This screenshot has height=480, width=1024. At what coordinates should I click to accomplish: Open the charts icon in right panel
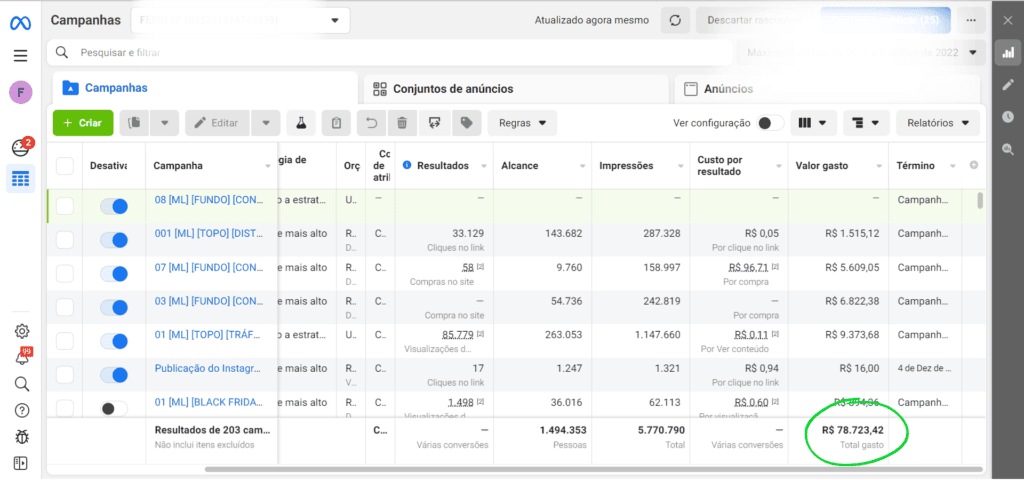[1007, 53]
